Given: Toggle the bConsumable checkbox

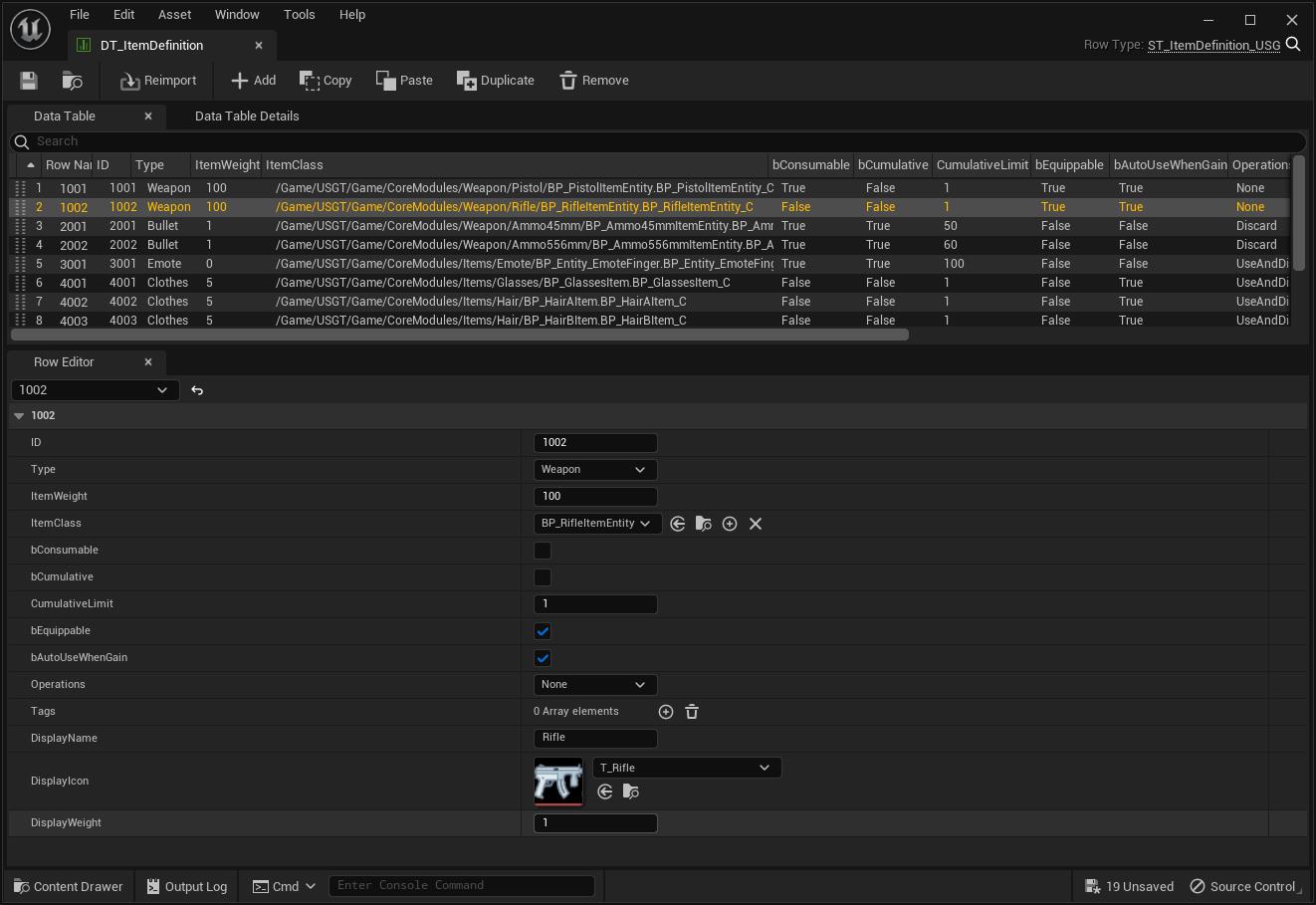Looking at the screenshot, I should pos(543,551).
